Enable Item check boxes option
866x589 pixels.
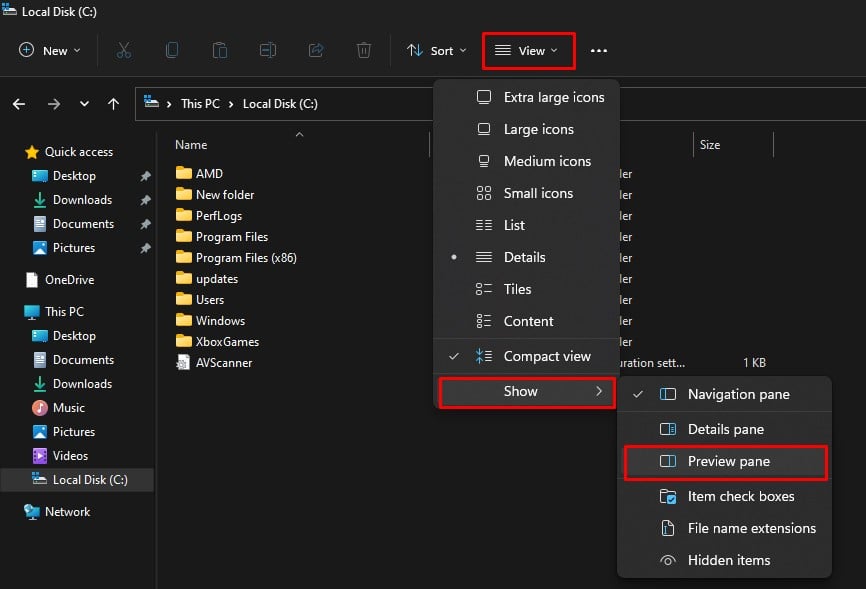[740, 496]
